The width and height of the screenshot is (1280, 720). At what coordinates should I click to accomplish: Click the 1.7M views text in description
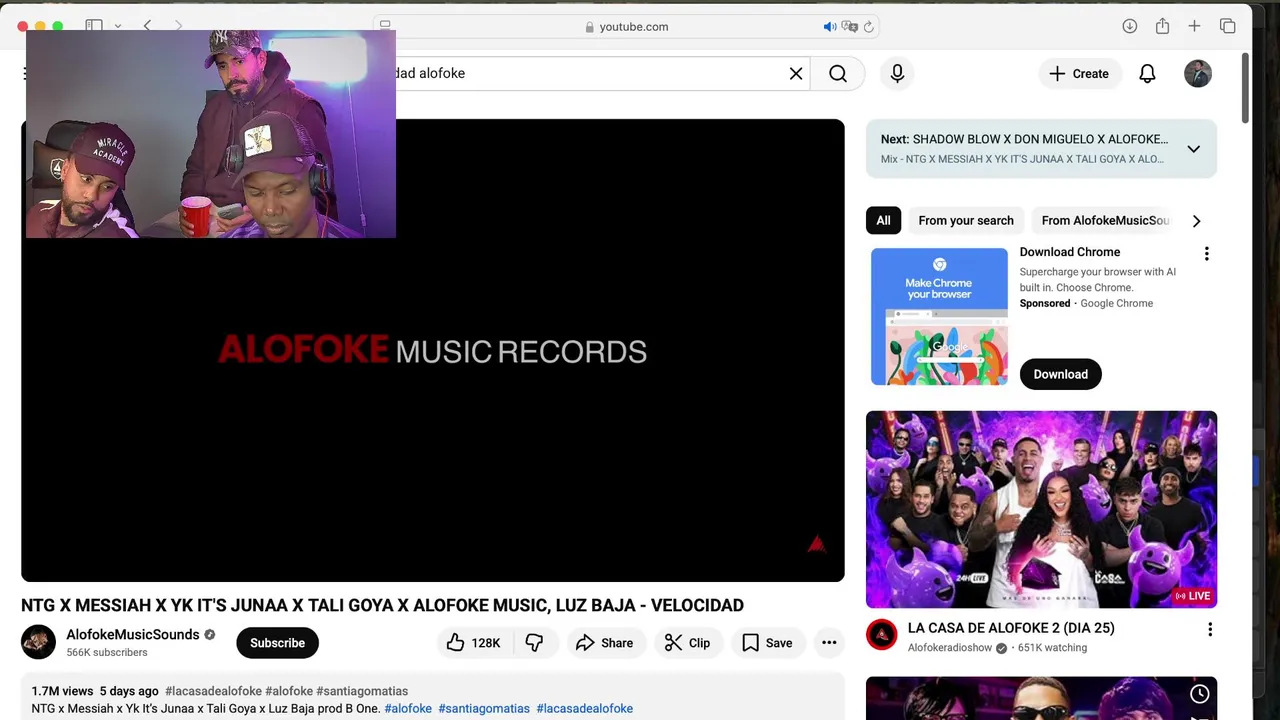click(x=62, y=691)
